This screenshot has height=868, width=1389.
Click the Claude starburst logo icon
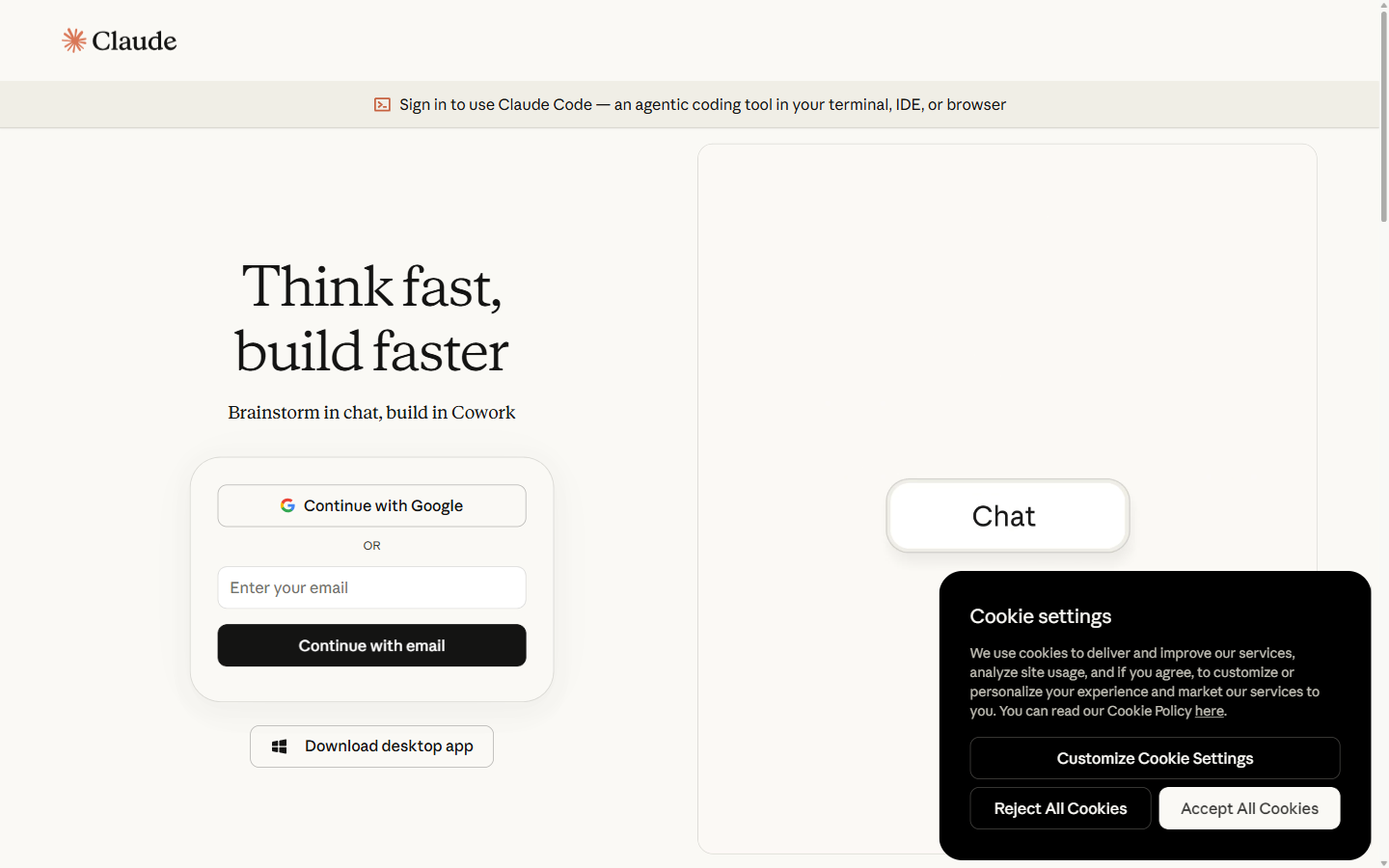pos(74,41)
